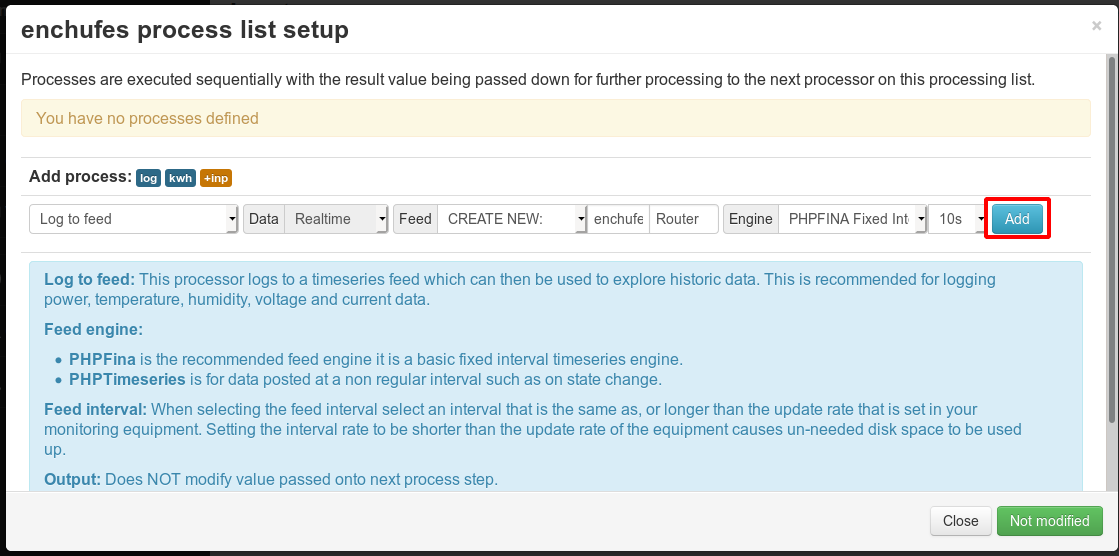The height and width of the screenshot is (556, 1119).
Task: Click the "Engine" label beside PHPFINA
Action: click(750, 219)
